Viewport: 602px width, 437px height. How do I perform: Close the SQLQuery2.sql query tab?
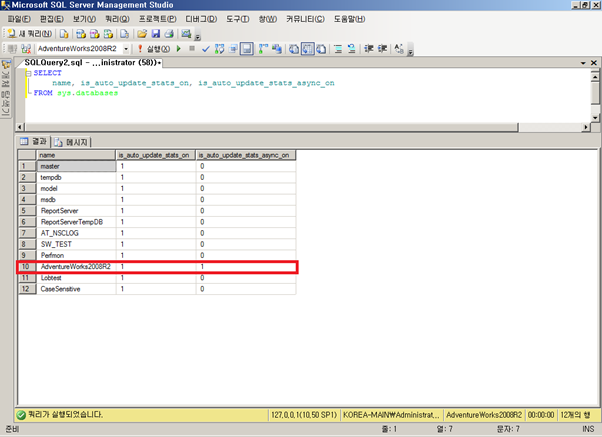coord(594,63)
